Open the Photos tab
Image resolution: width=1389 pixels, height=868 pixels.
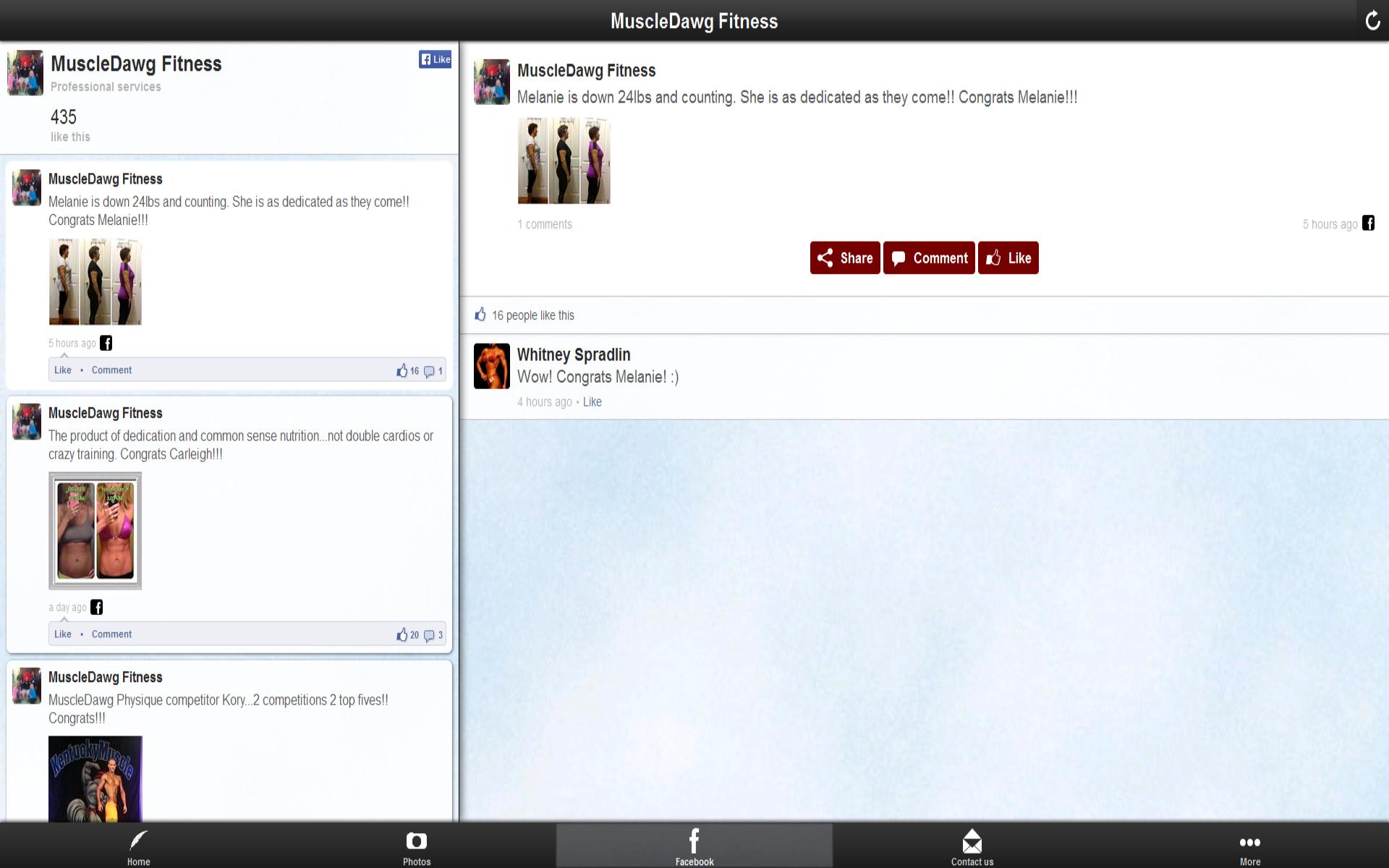416,846
